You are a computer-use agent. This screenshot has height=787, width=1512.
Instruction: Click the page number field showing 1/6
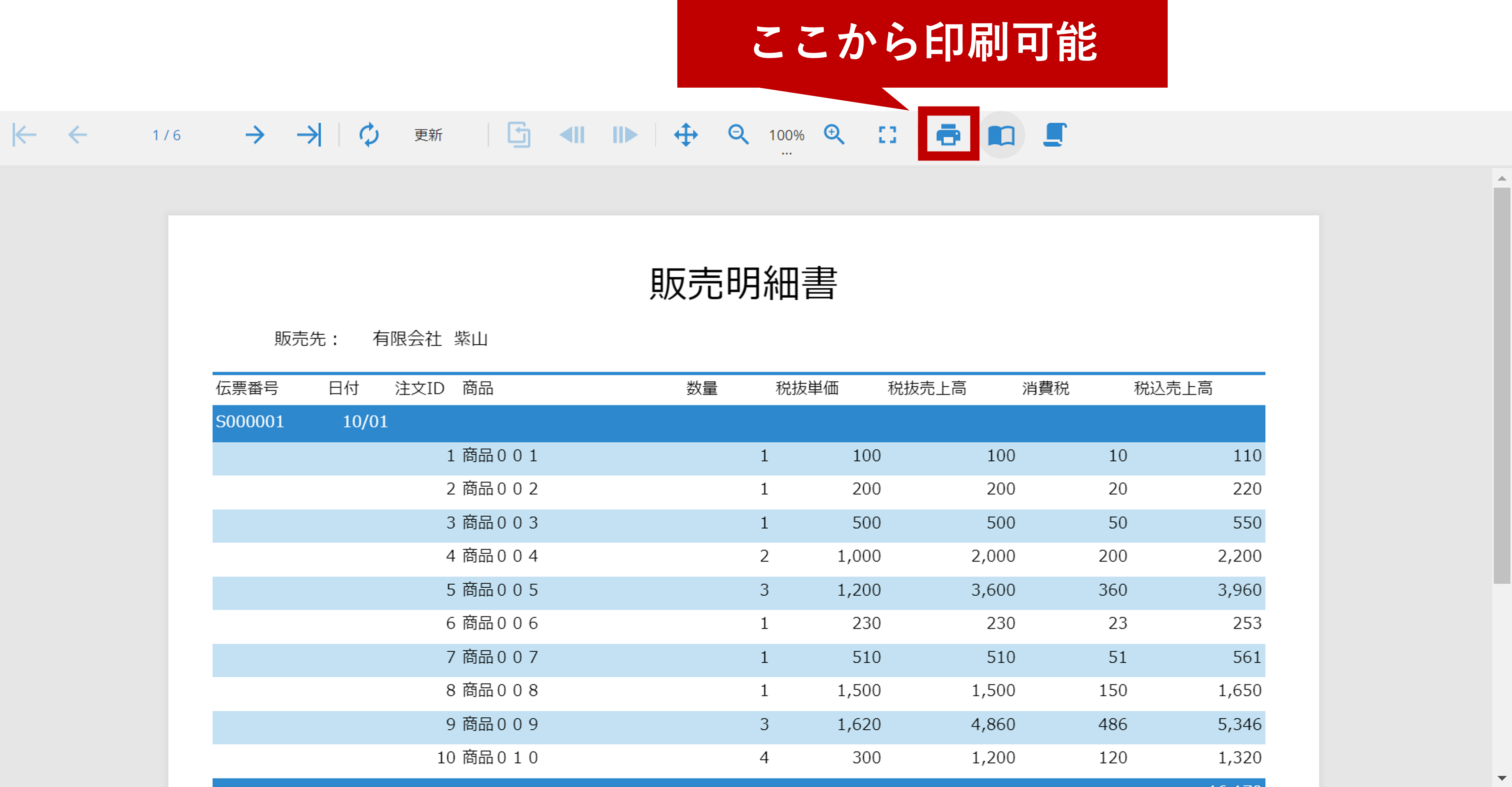point(166,134)
